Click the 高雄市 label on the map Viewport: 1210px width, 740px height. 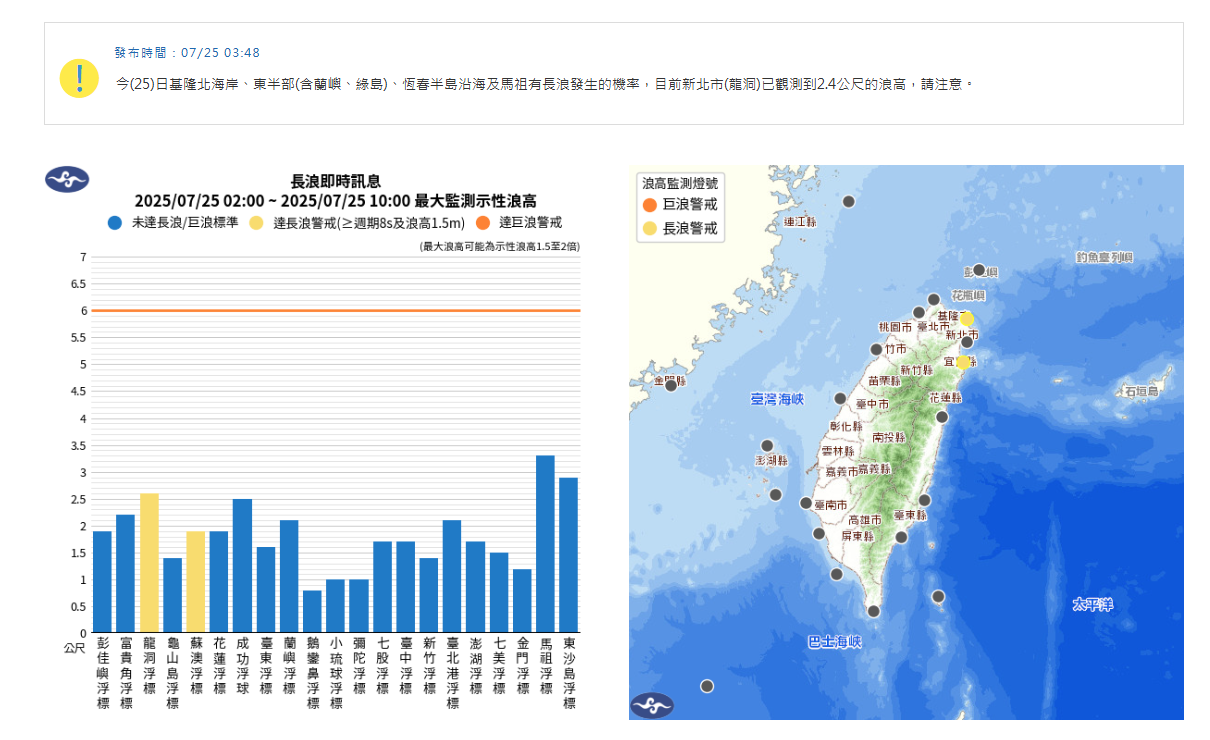864,520
